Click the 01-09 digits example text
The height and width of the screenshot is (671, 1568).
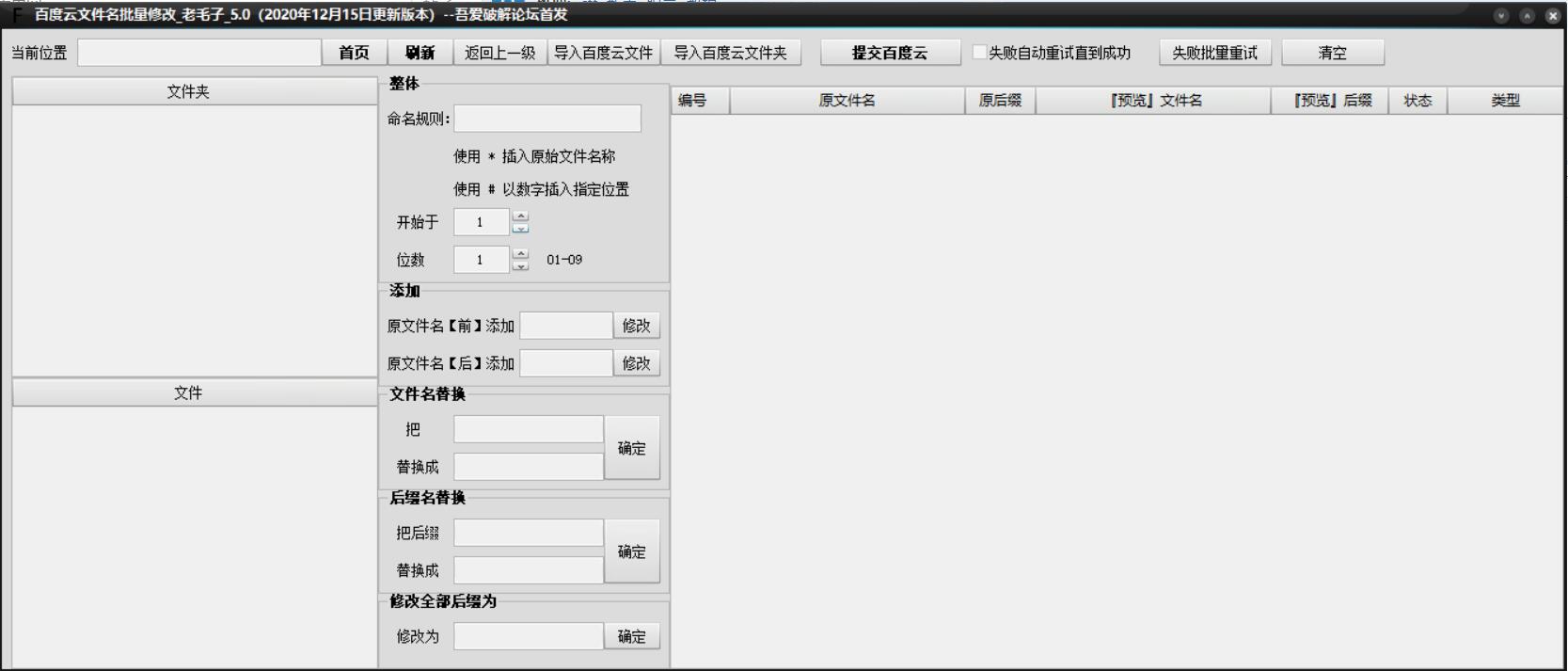(564, 260)
